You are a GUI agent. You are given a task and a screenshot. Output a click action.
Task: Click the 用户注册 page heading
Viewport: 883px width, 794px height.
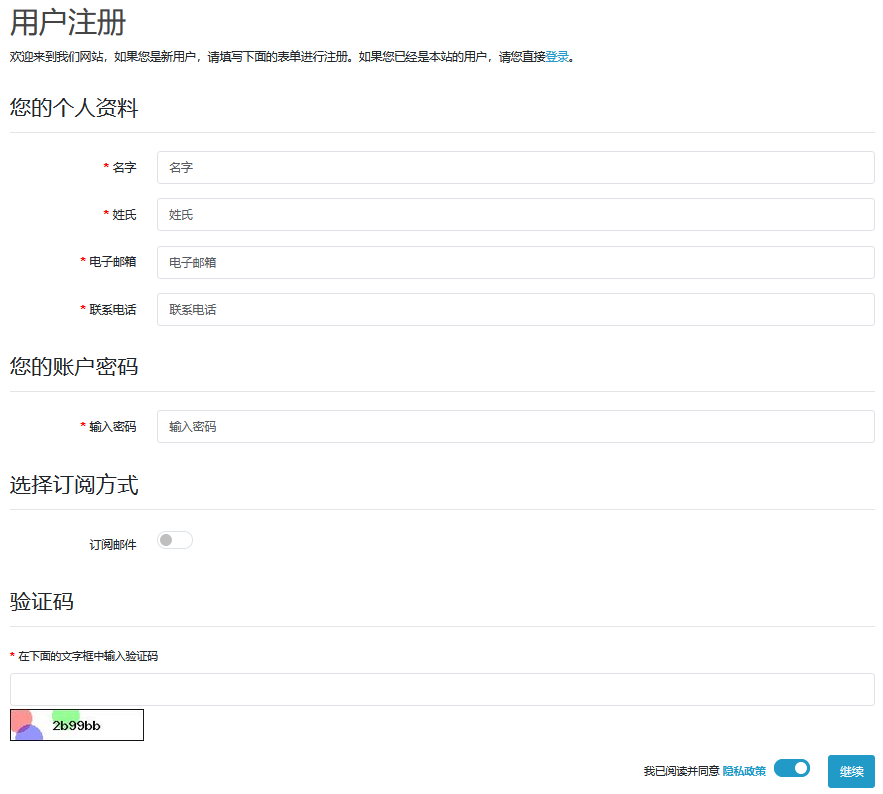pyautogui.click(x=68, y=23)
